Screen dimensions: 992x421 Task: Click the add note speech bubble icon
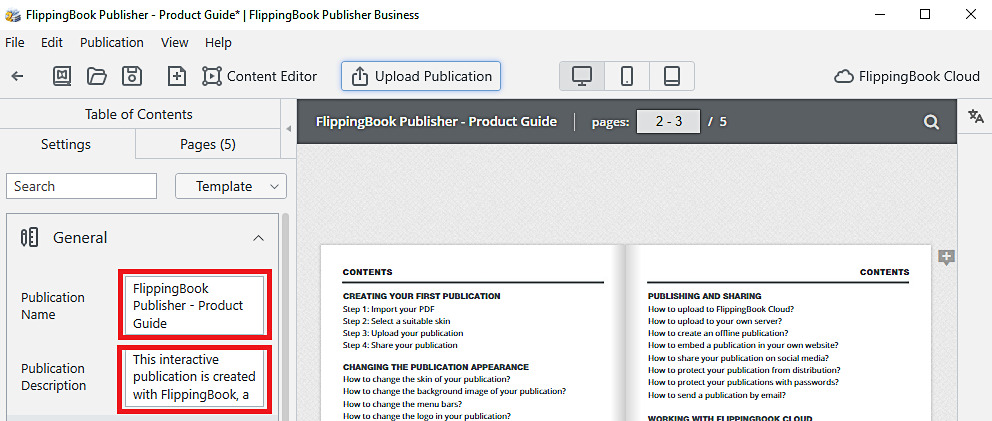pos(946,257)
